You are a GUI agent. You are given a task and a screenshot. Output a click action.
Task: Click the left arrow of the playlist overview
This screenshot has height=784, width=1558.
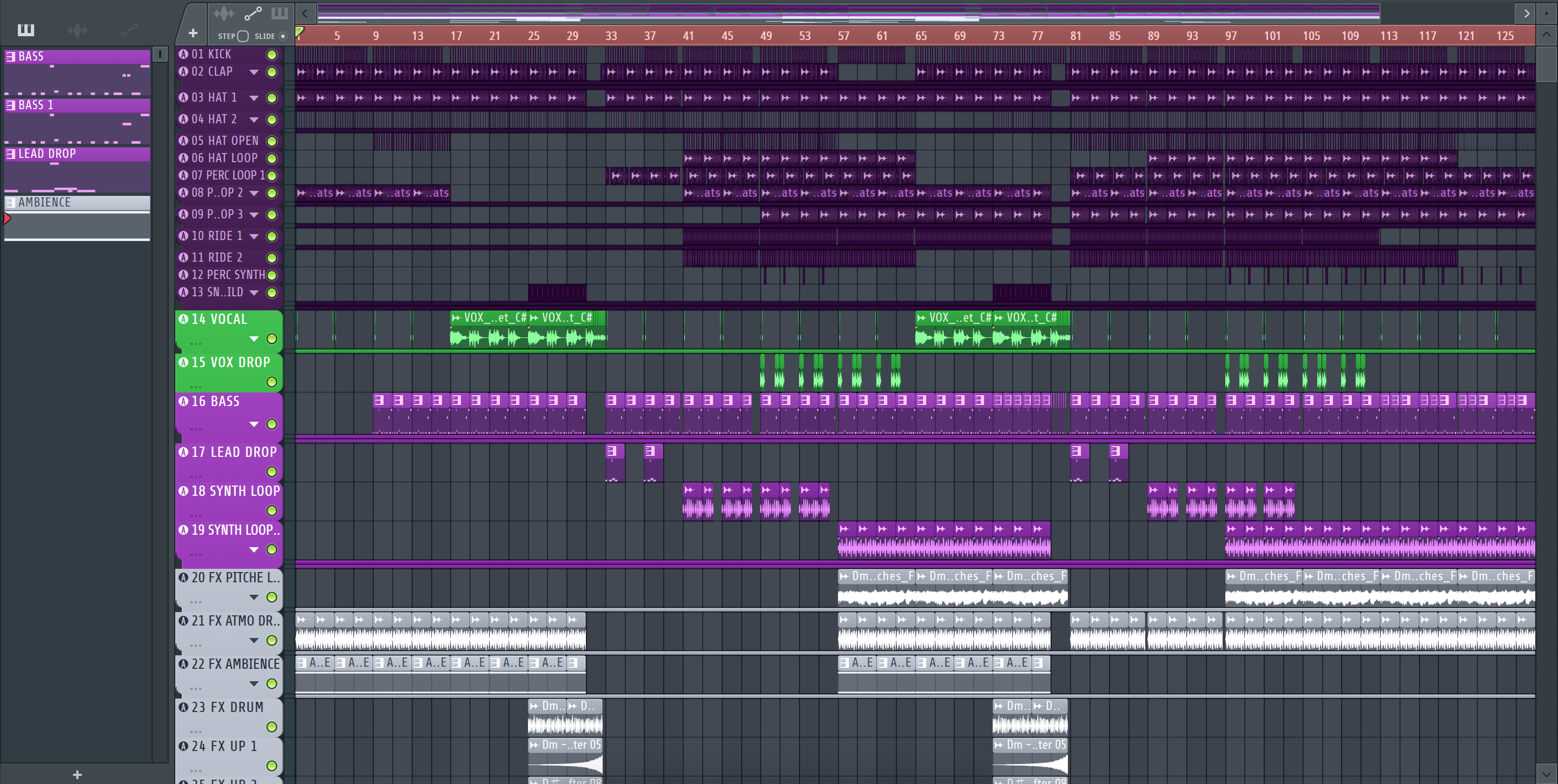(305, 12)
